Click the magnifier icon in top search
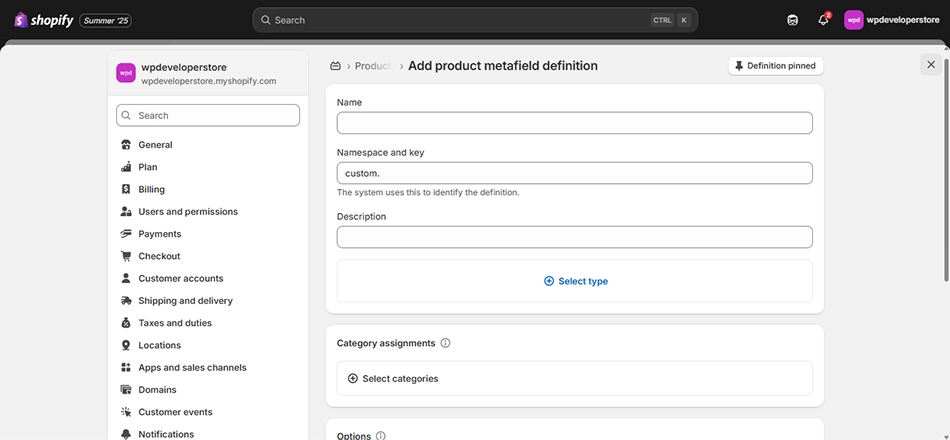950x440 pixels. click(265, 20)
